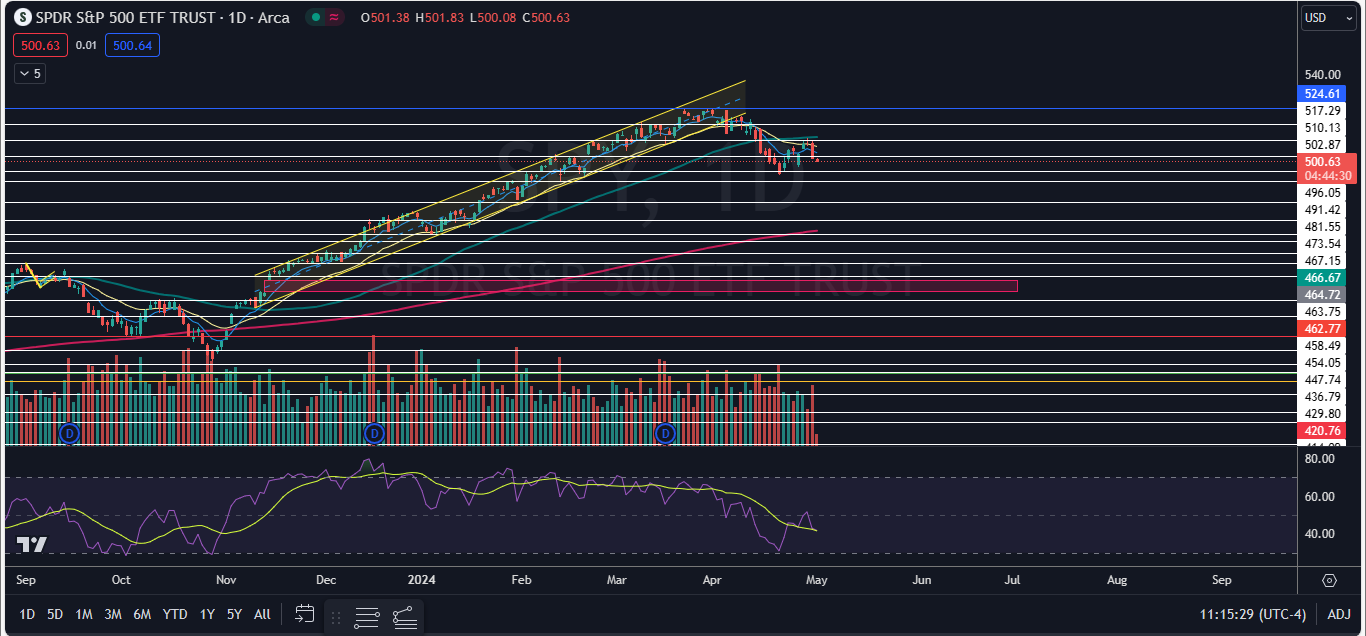The width and height of the screenshot is (1366, 636).
Task: Open the Go to date calendar icon
Action: (305, 614)
